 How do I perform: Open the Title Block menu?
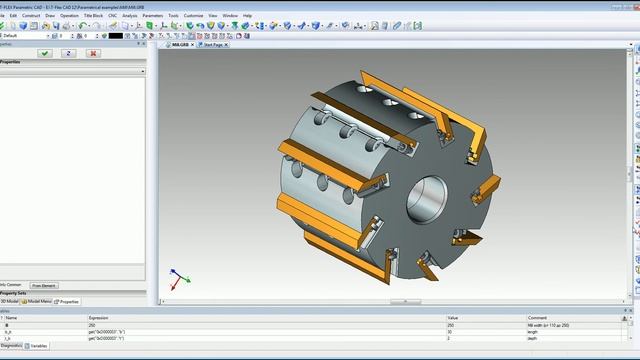click(93, 16)
